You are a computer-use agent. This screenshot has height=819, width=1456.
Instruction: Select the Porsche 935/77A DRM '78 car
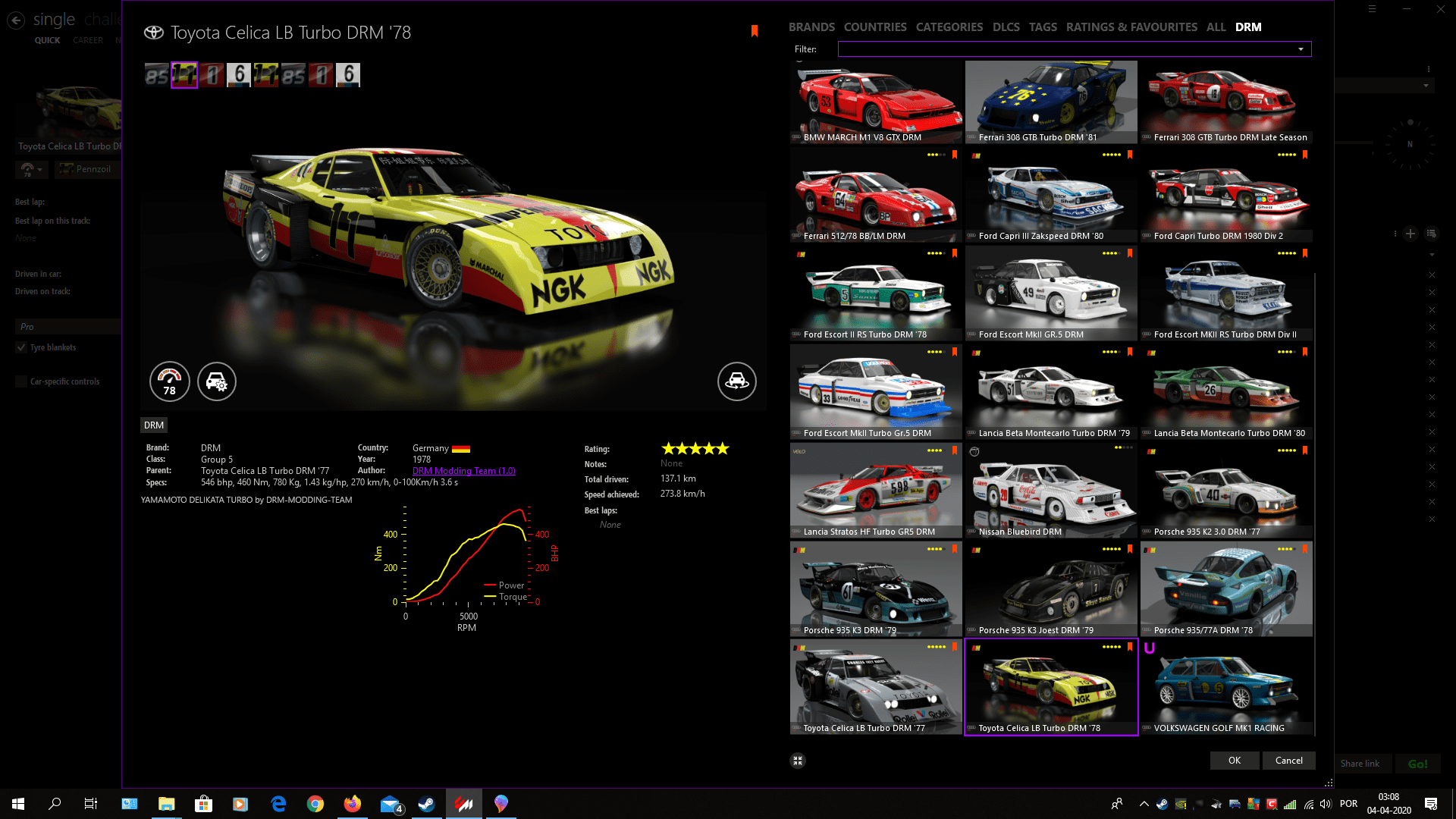[x=1226, y=588]
